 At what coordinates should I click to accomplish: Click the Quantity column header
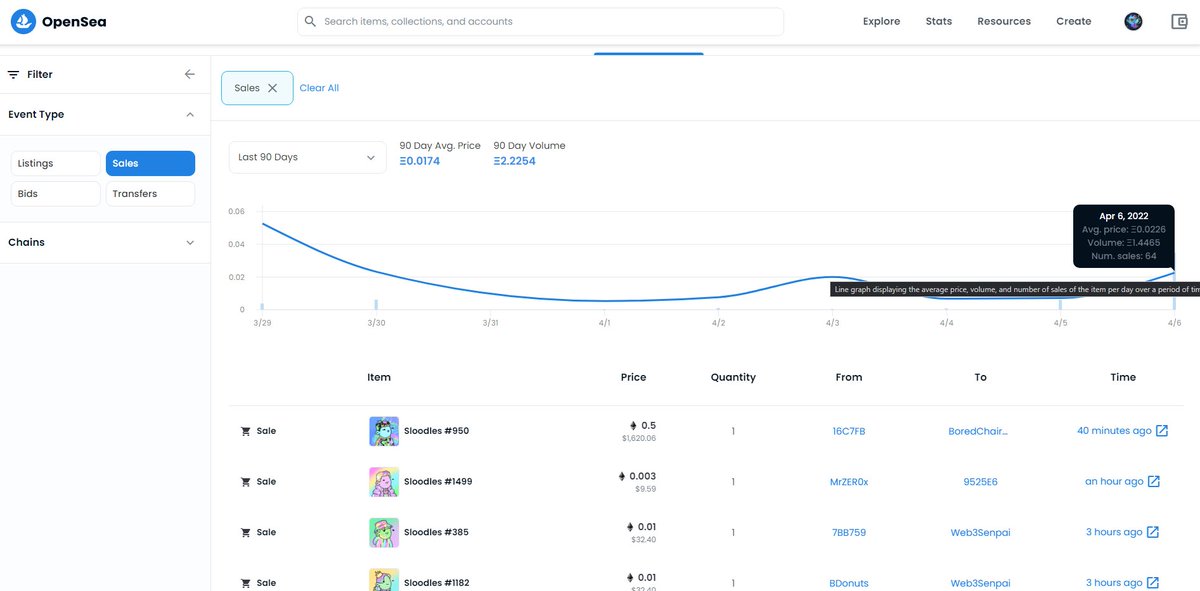click(x=733, y=377)
